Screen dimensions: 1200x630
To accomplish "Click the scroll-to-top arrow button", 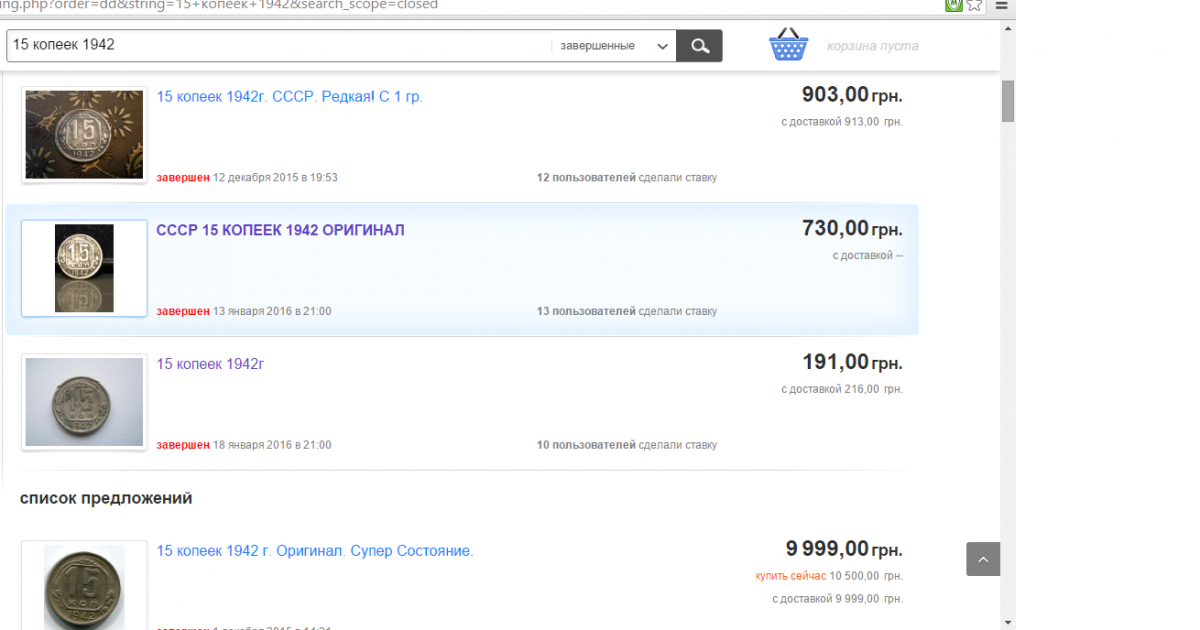I will point(983,559).
